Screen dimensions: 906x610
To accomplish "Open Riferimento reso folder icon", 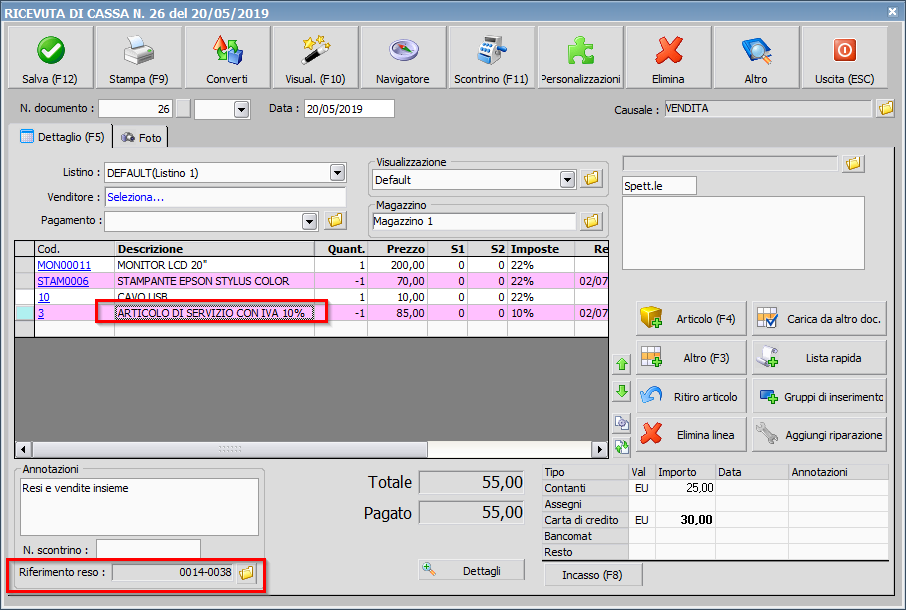I will pos(246,572).
